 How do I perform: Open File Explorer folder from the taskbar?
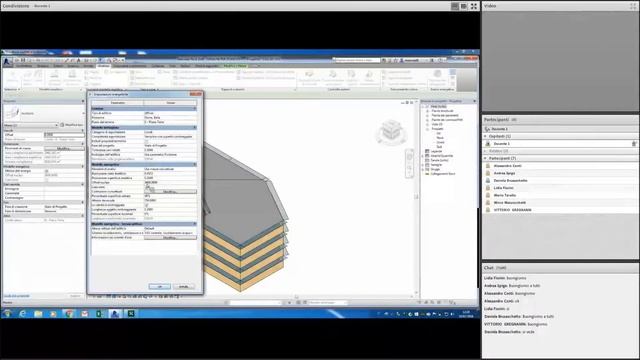38,313
